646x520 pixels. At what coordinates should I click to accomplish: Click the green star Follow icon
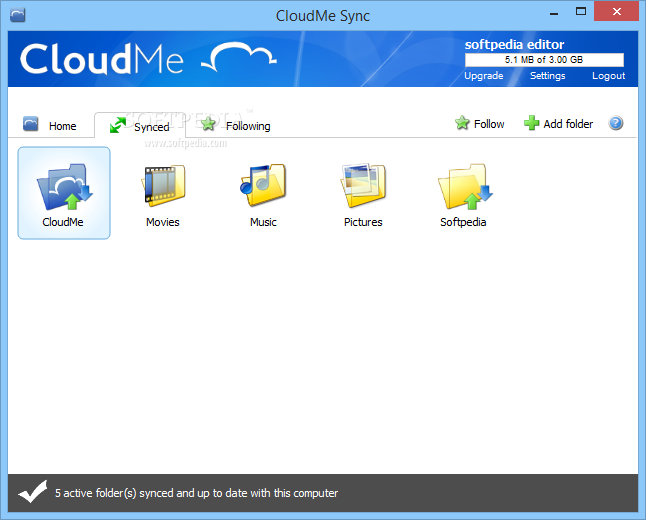(x=462, y=123)
